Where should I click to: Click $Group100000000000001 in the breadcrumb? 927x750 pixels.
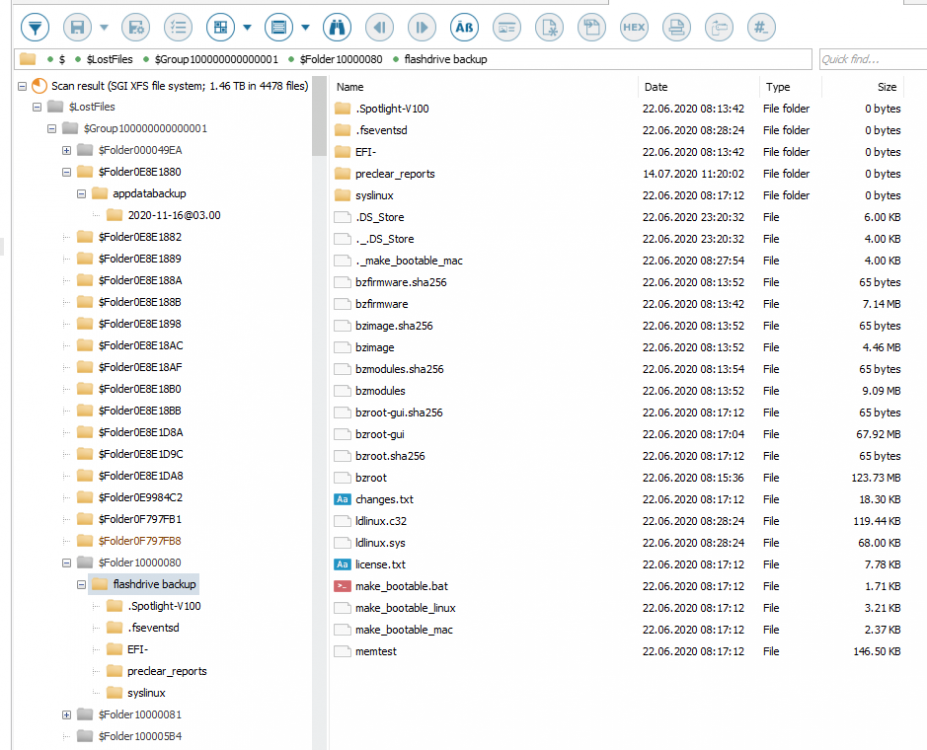click(216, 59)
